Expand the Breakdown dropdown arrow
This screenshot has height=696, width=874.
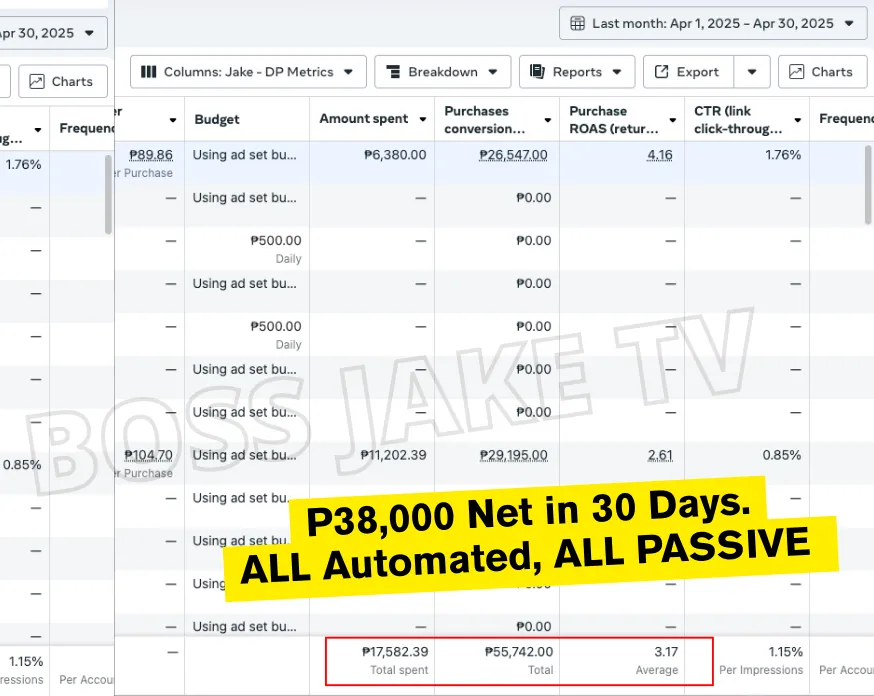(x=493, y=72)
